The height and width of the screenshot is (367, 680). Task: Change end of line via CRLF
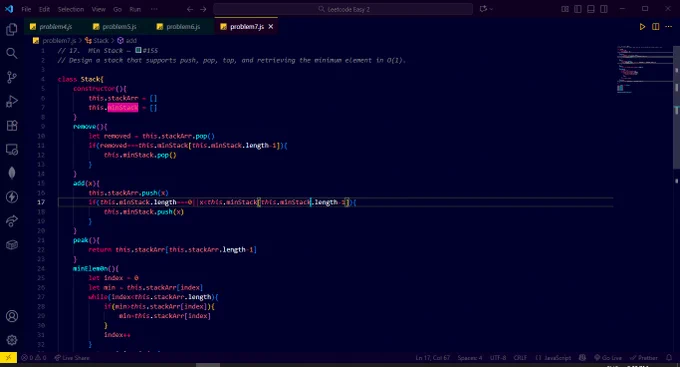(520, 358)
